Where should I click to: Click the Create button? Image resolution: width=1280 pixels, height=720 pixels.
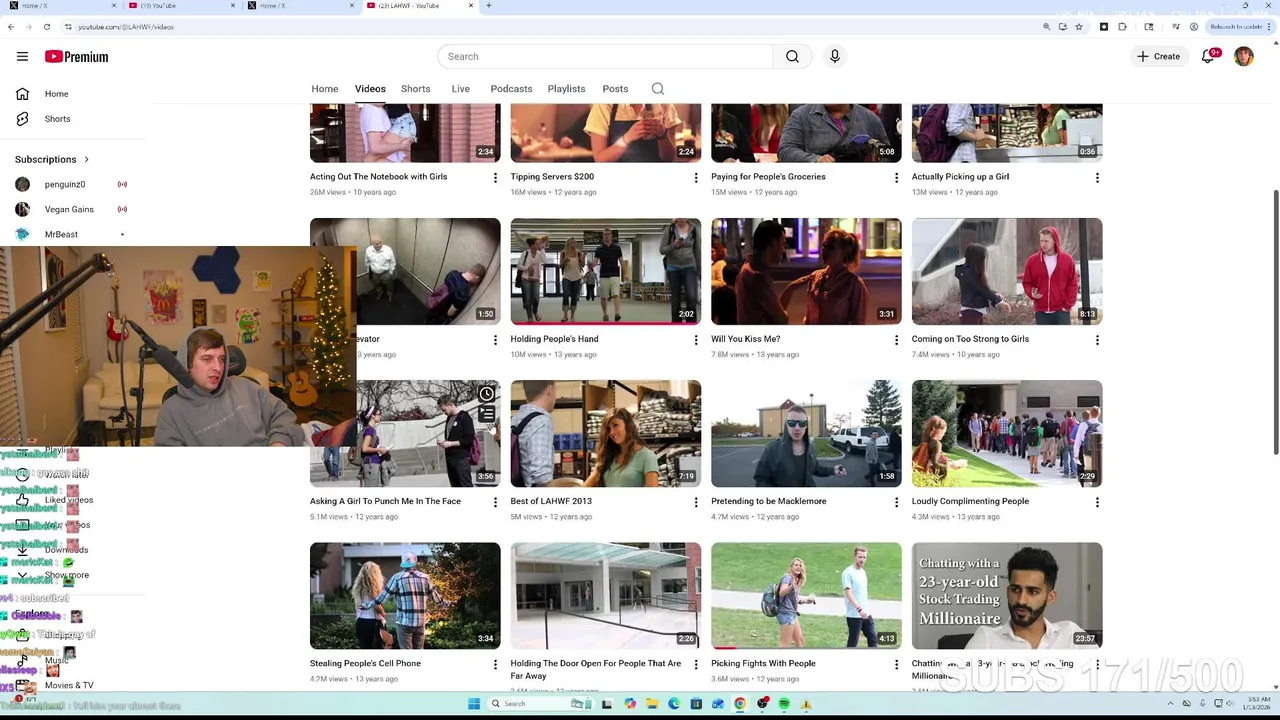click(1158, 57)
